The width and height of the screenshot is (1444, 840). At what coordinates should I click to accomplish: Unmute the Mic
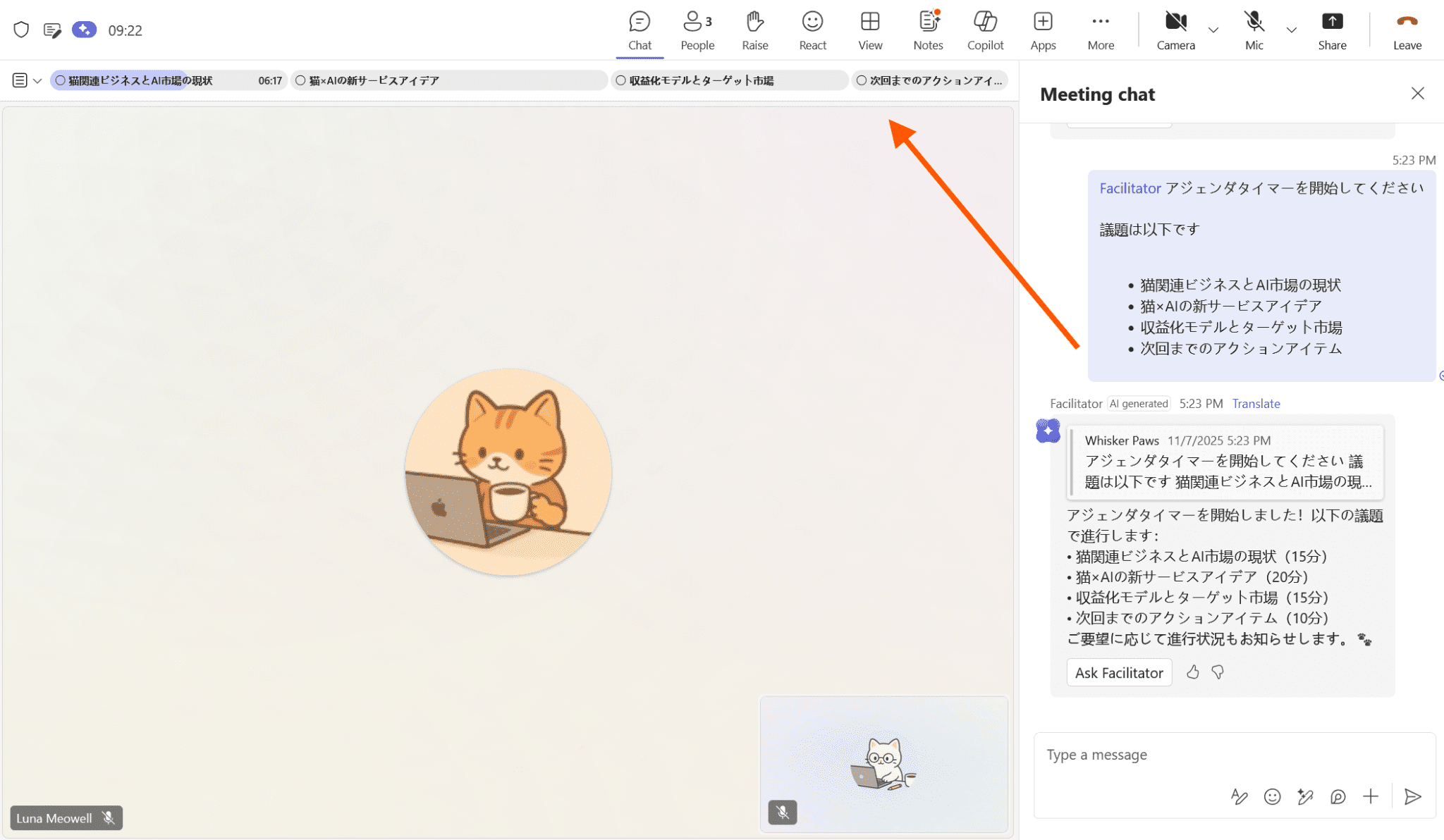click(x=1254, y=30)
